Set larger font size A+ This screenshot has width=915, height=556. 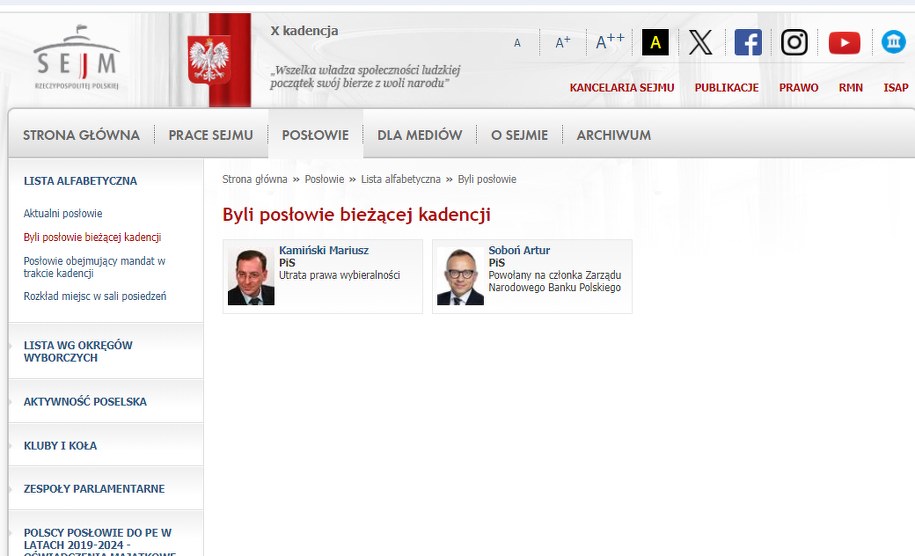563,42
